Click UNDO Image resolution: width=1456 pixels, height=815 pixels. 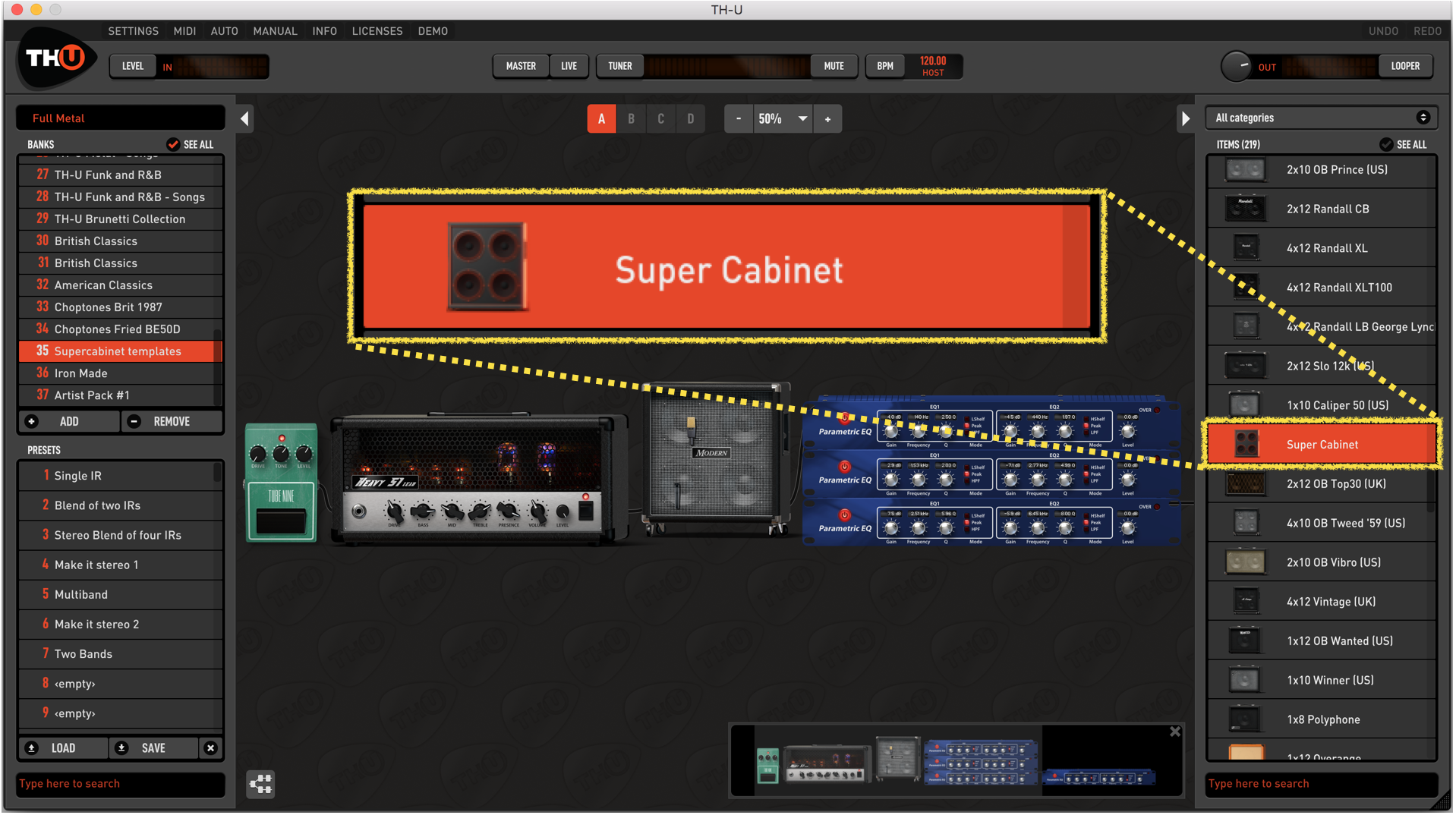pos(1383,31)
